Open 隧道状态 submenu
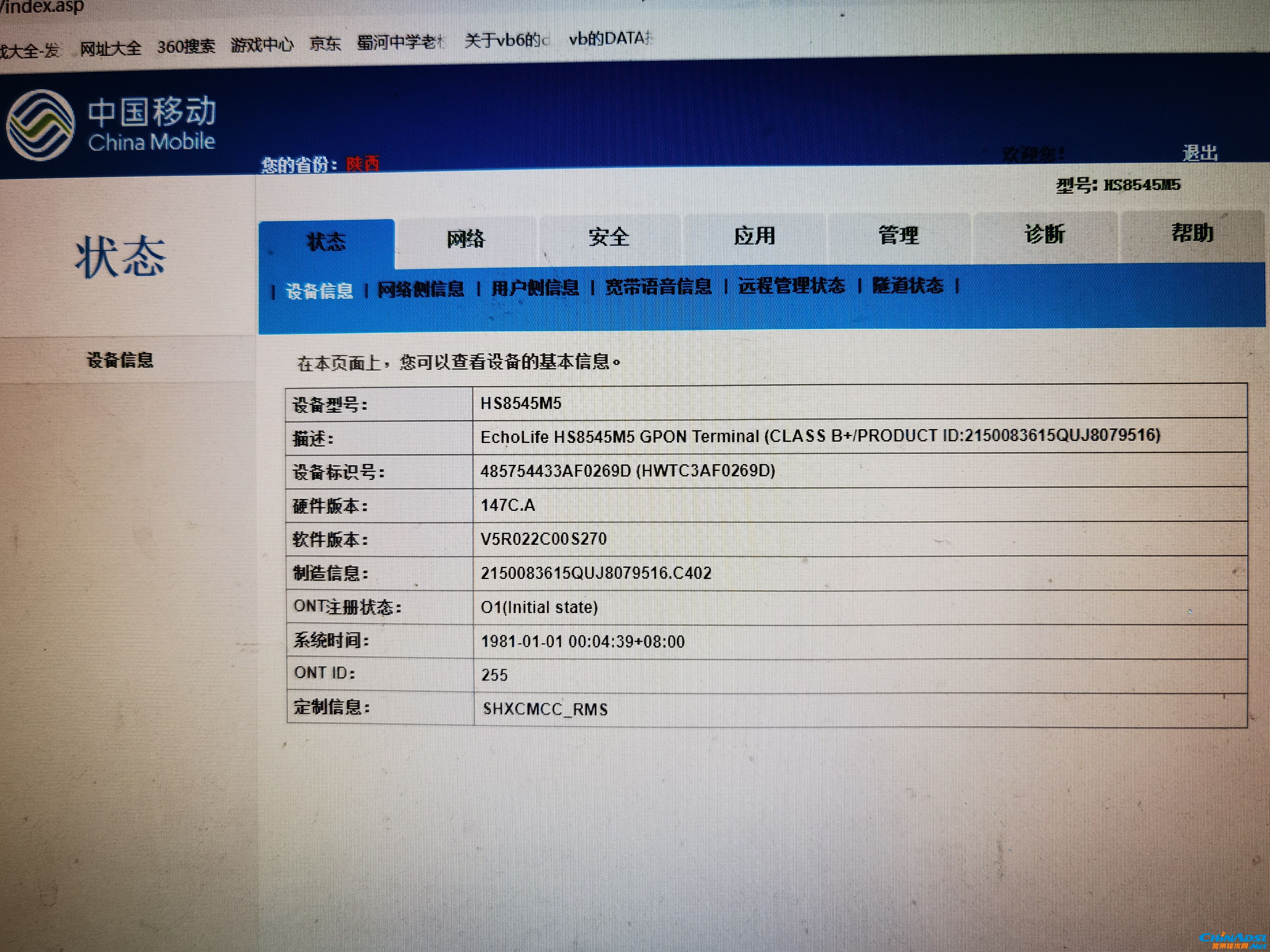 907,284
